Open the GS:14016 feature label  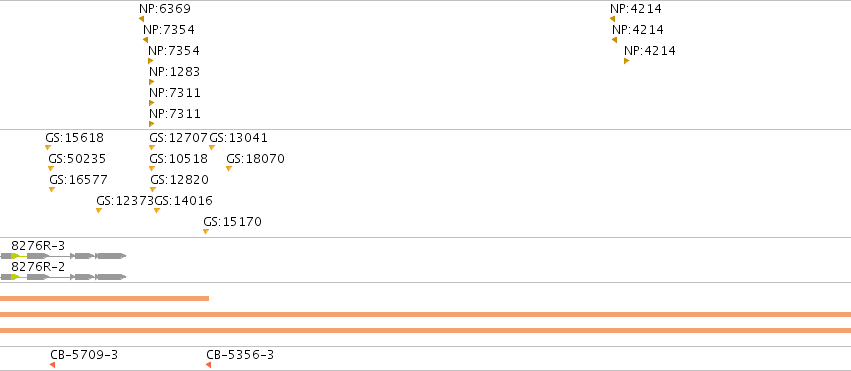pyautogui.click(x=183, y=201)
